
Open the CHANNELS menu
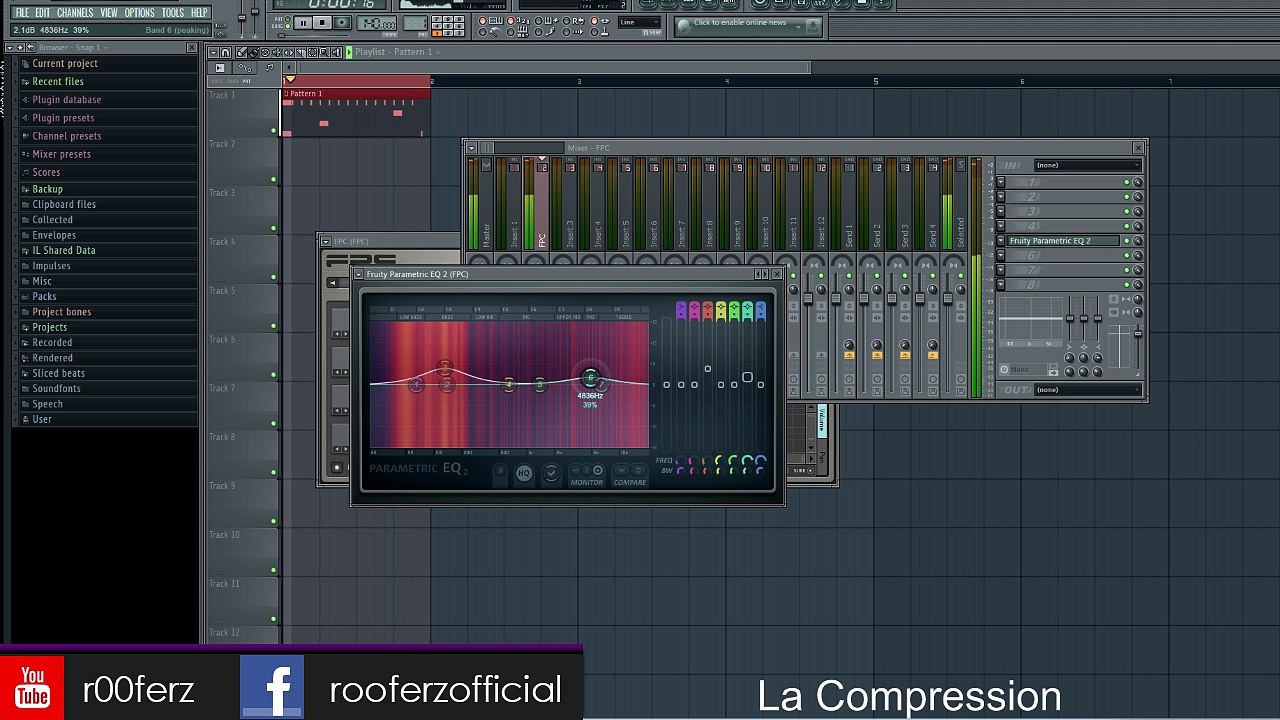(x=75, y=13)
